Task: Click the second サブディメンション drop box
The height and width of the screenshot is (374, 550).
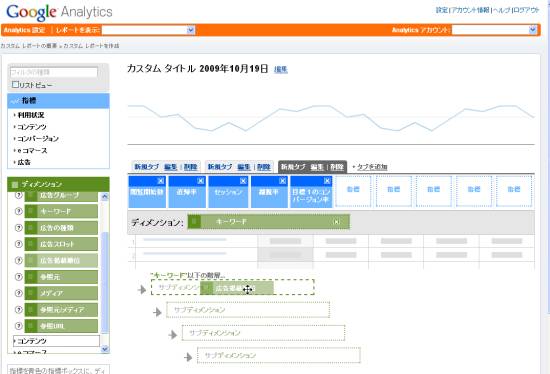Action: point(248,310)
